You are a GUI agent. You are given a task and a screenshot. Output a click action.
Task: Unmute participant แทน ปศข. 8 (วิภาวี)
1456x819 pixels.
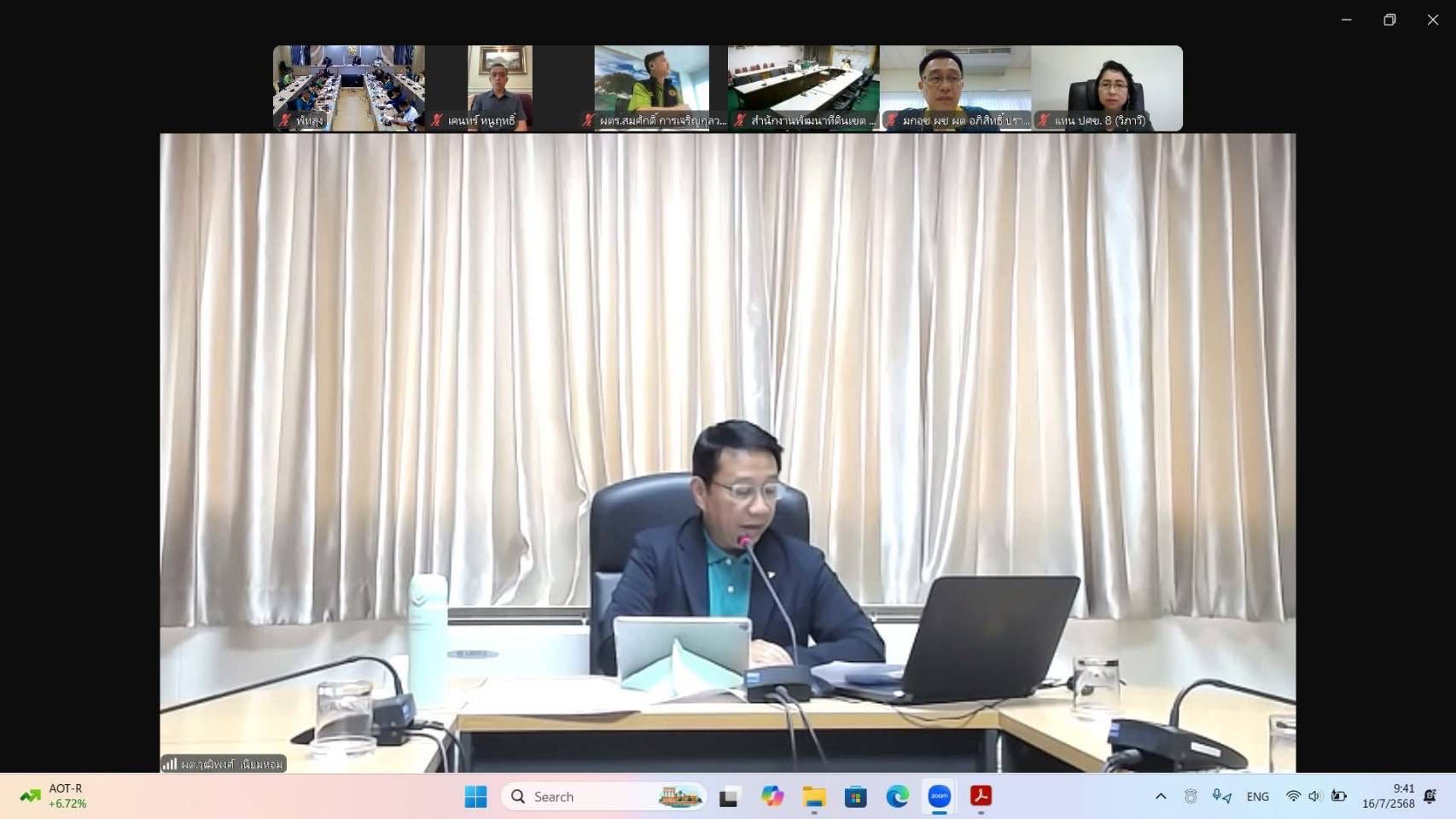[1043, 121]
